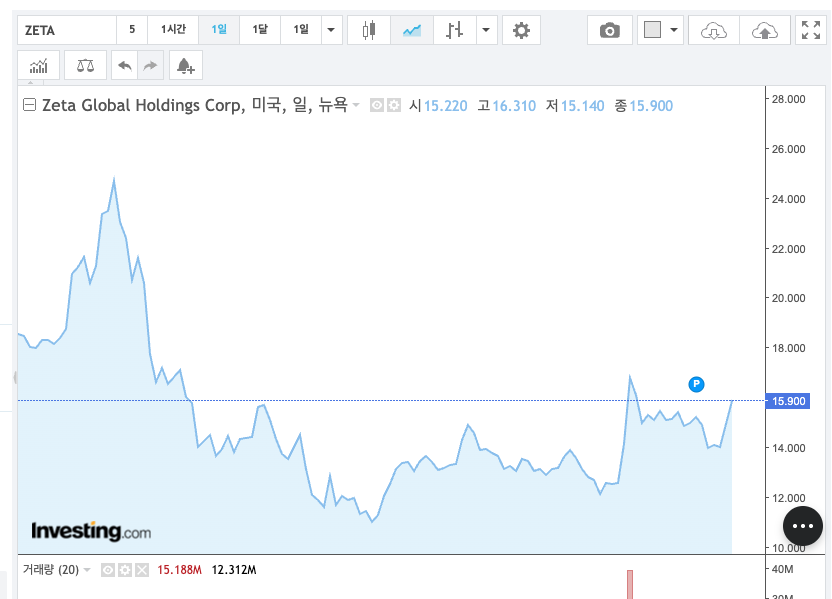Screen dimensions: 832x599
Task: Open the layout dropdown arrow
Action: (x=674, y=30)
